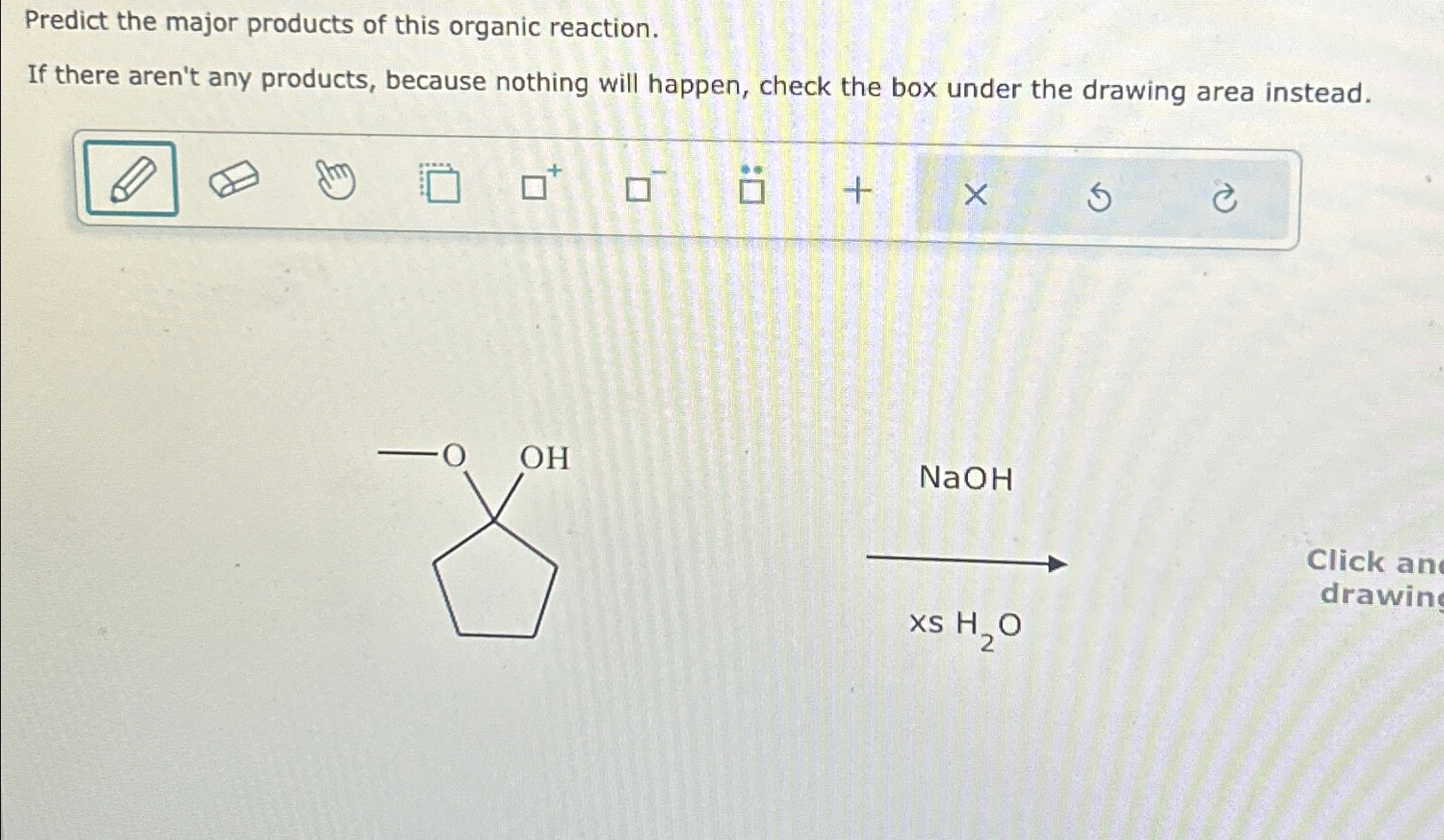Click the reaction arrow
Image resolution: width=1444 pixels, height=840 pixels.
[964, 559]
